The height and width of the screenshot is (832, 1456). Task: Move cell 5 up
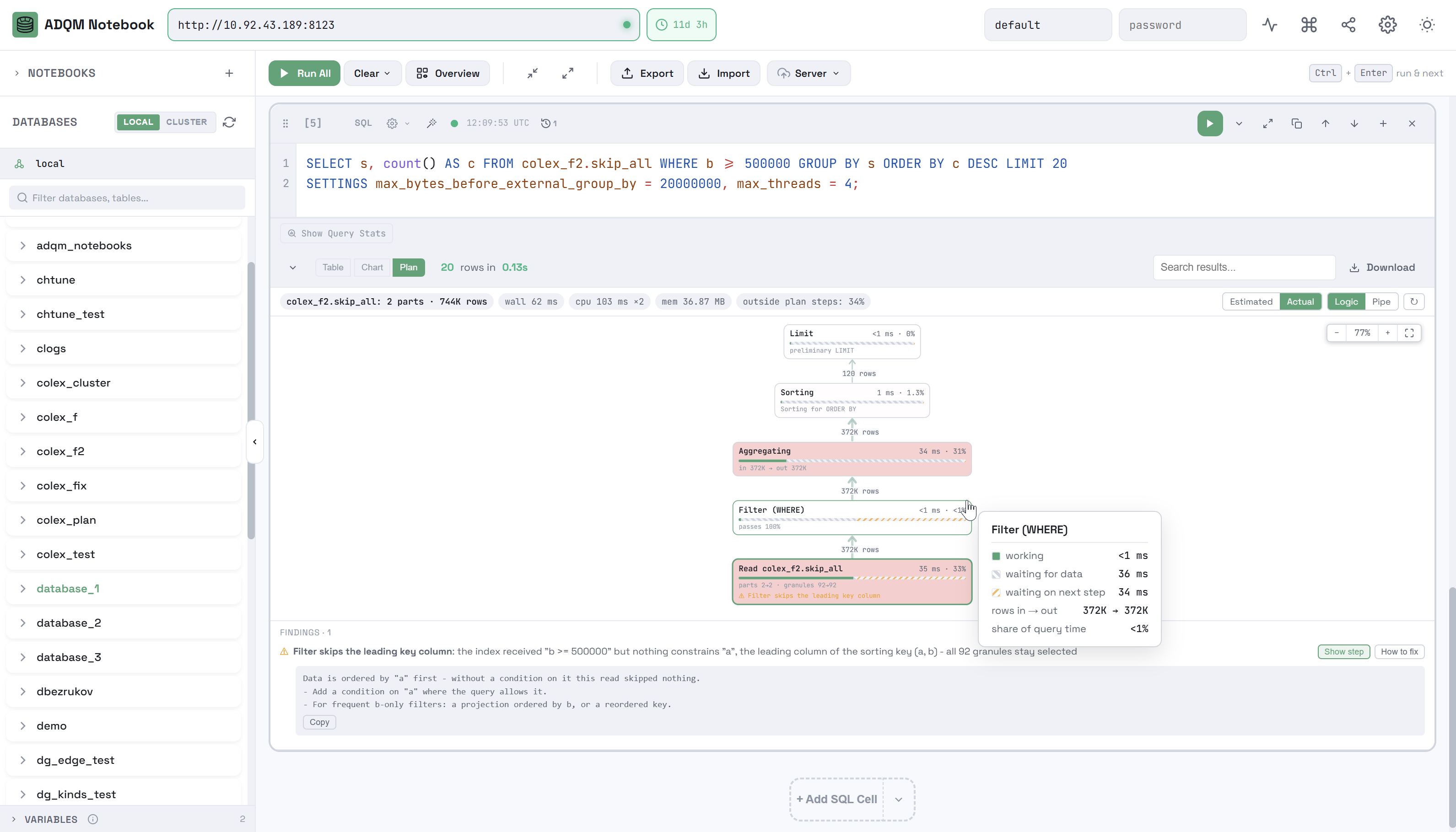pos(1326,123)
